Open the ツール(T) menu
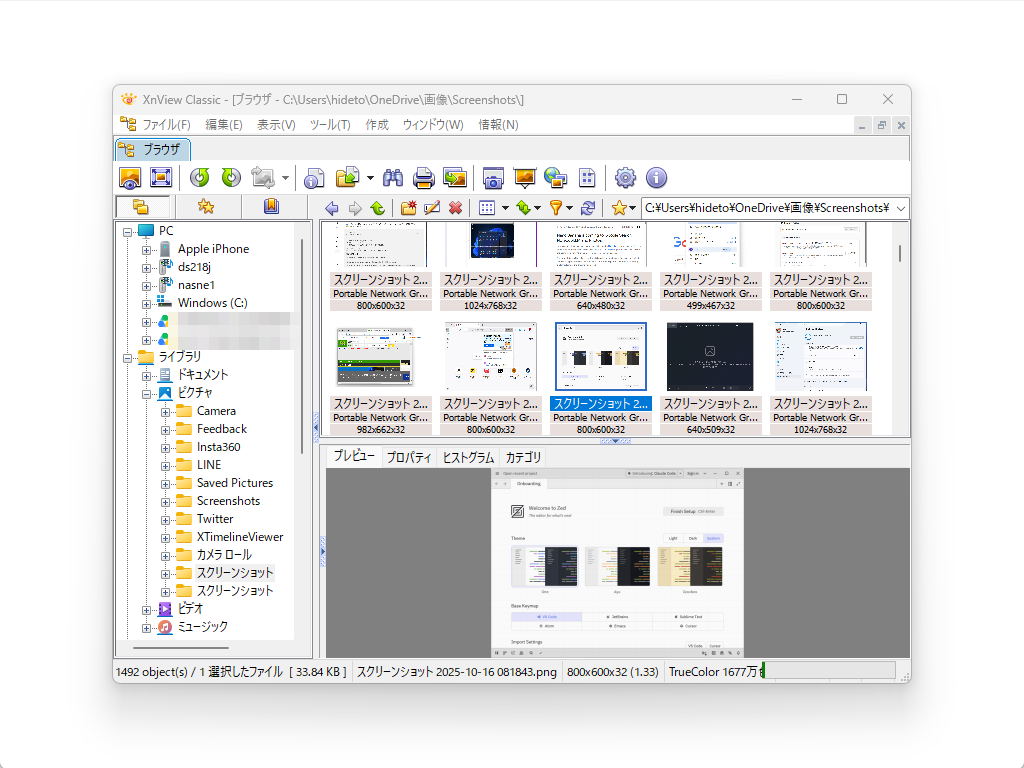This screenshot has height=768, width=1024. click(330, 125)
